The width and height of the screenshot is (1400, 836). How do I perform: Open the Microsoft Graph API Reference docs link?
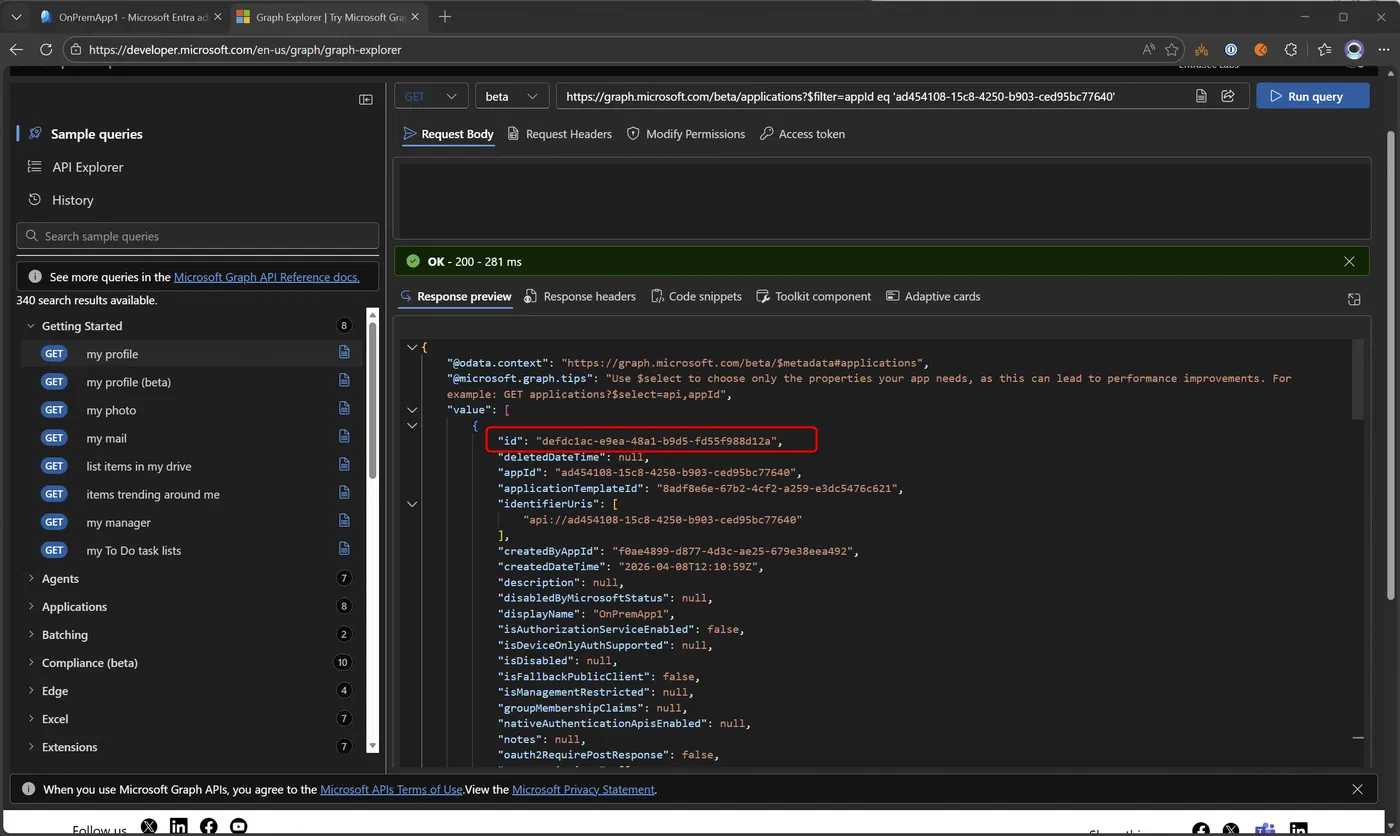click(267, 277)
